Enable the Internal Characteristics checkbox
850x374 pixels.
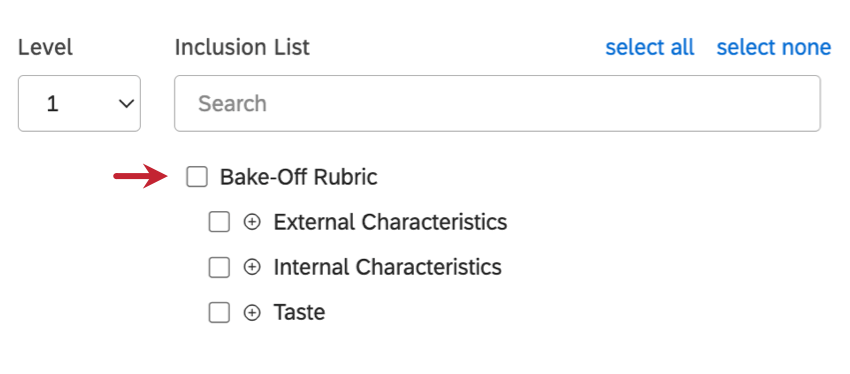tap(219, 267)
